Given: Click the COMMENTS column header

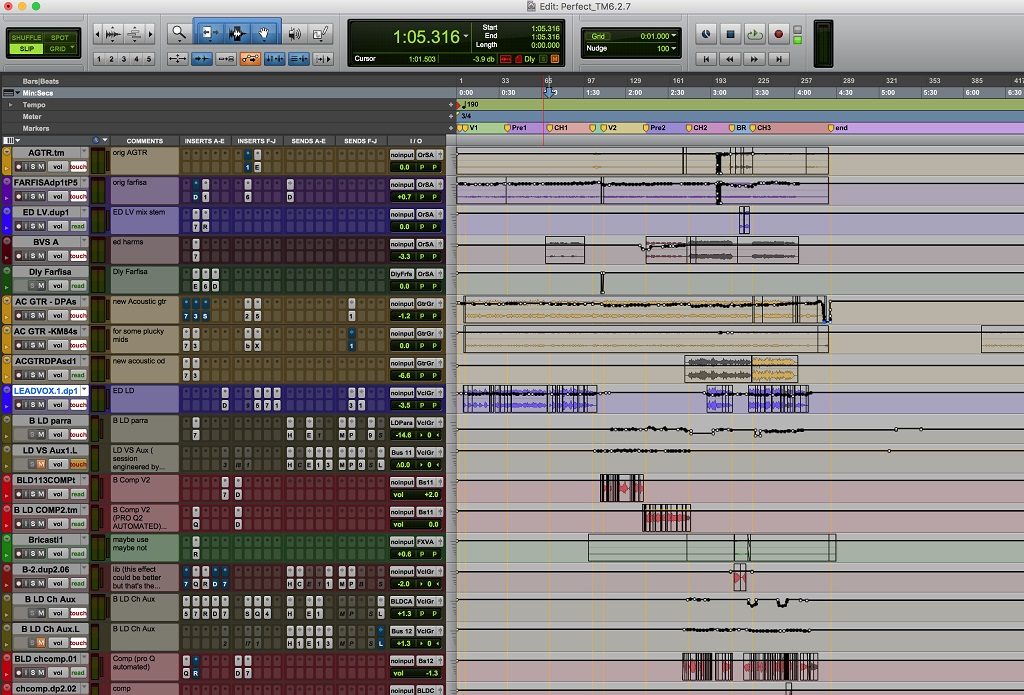Looking at the screenshot, I should click(x=144, y=140).
